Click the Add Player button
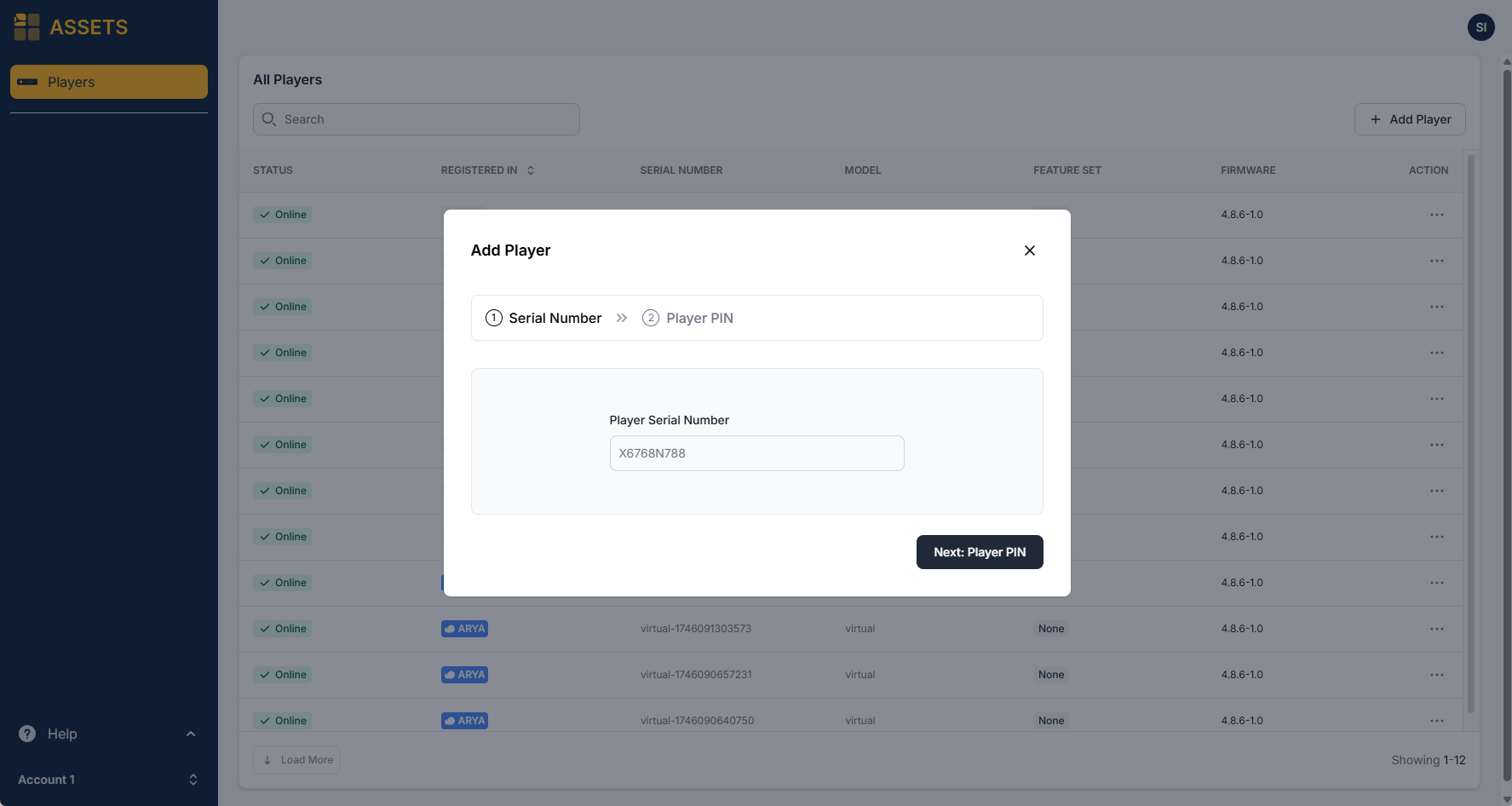 1410,119
